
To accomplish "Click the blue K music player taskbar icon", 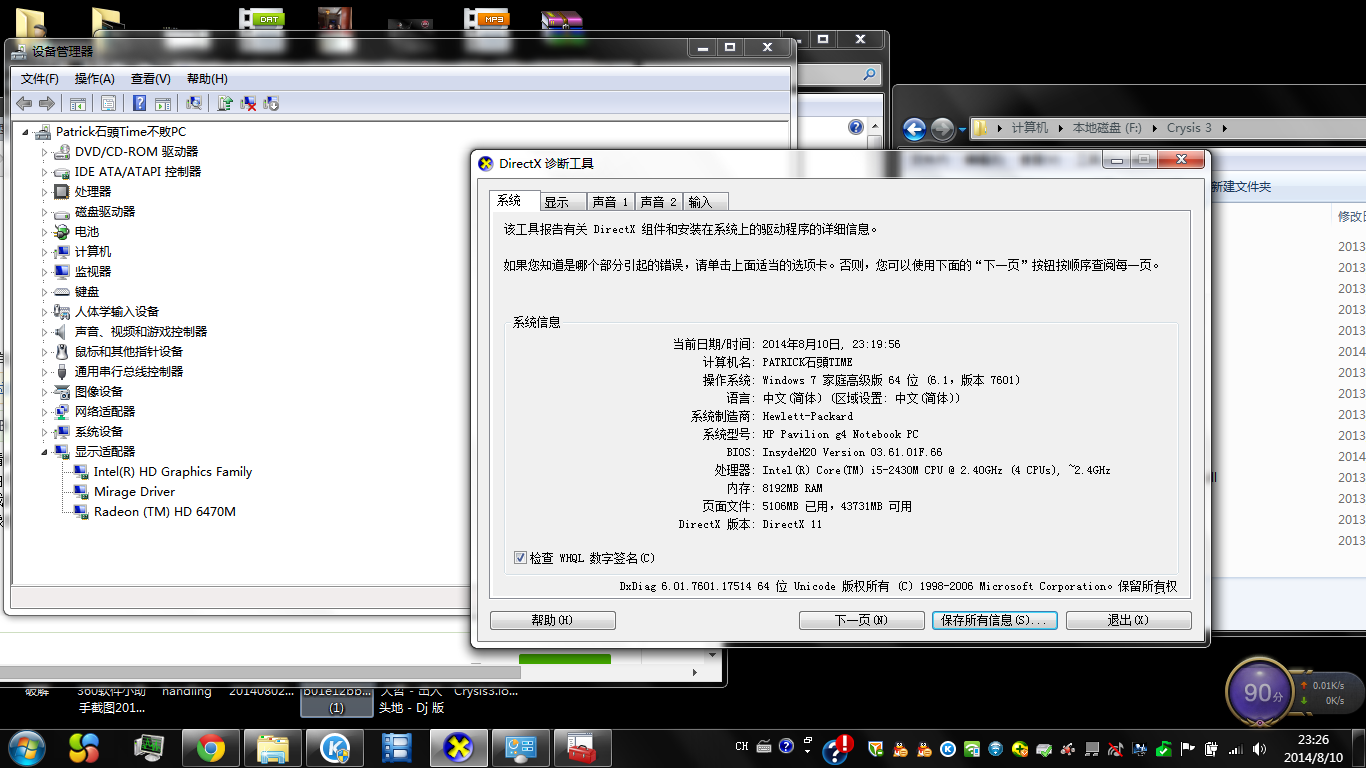I will pyautogui.click(x=335, y=747).
